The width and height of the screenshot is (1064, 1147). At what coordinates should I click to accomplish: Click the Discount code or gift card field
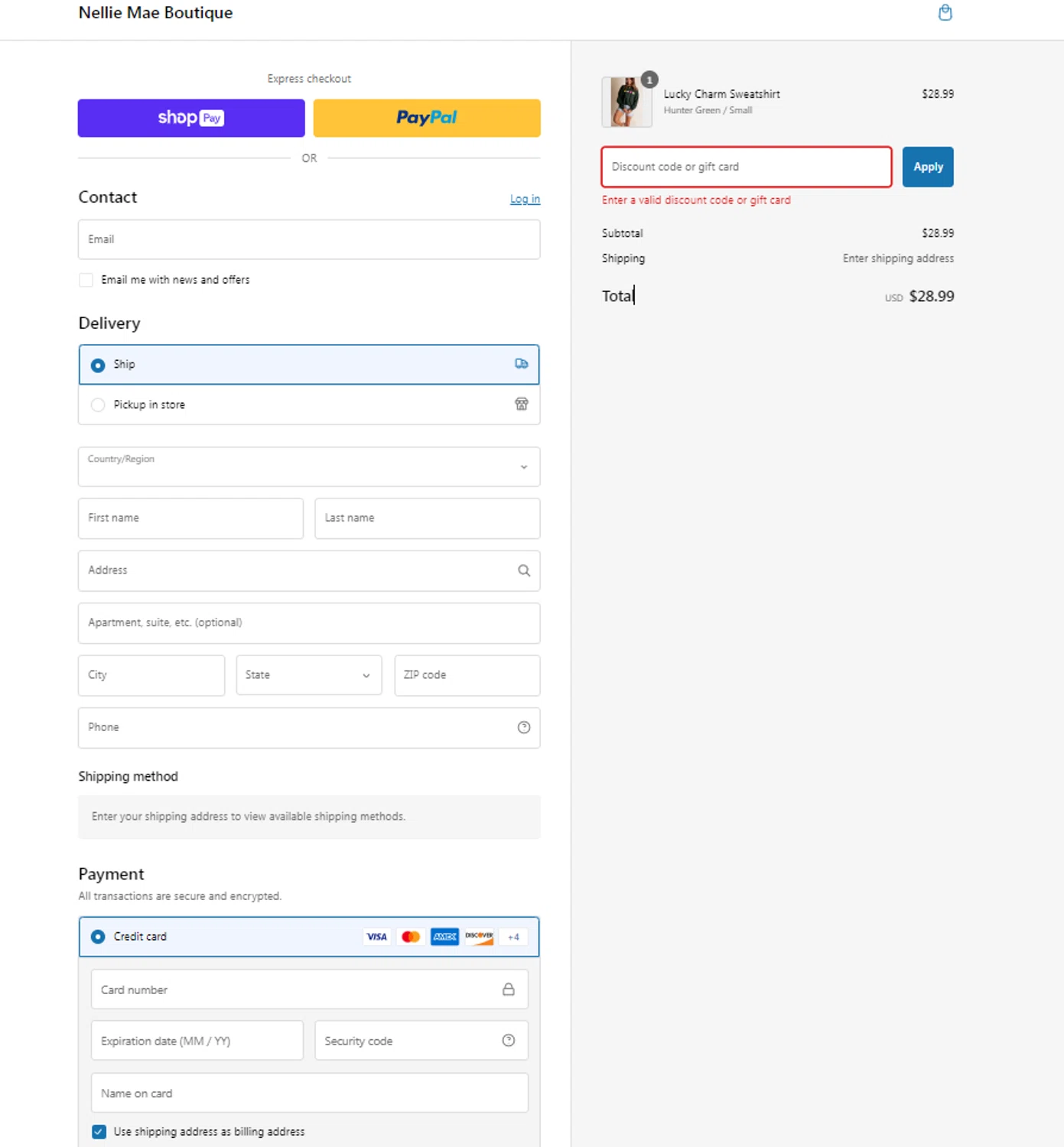pos(746,167)
